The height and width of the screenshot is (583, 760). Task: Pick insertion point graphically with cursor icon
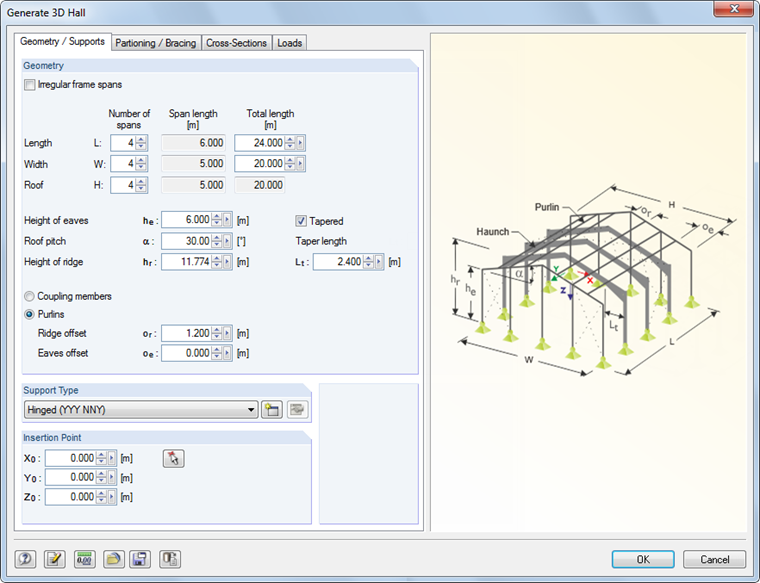pyautogui.click(x=174, y=458)
